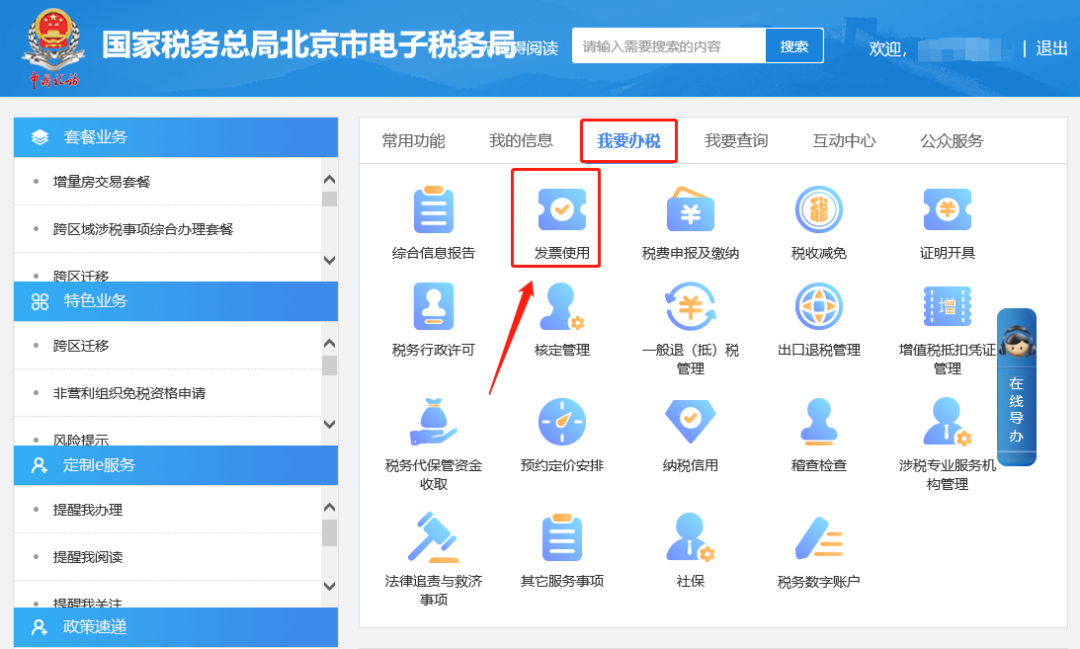Click the 定制e服务 section header
The height and width of the screenshot is (649, 1080).
point(176,465)
